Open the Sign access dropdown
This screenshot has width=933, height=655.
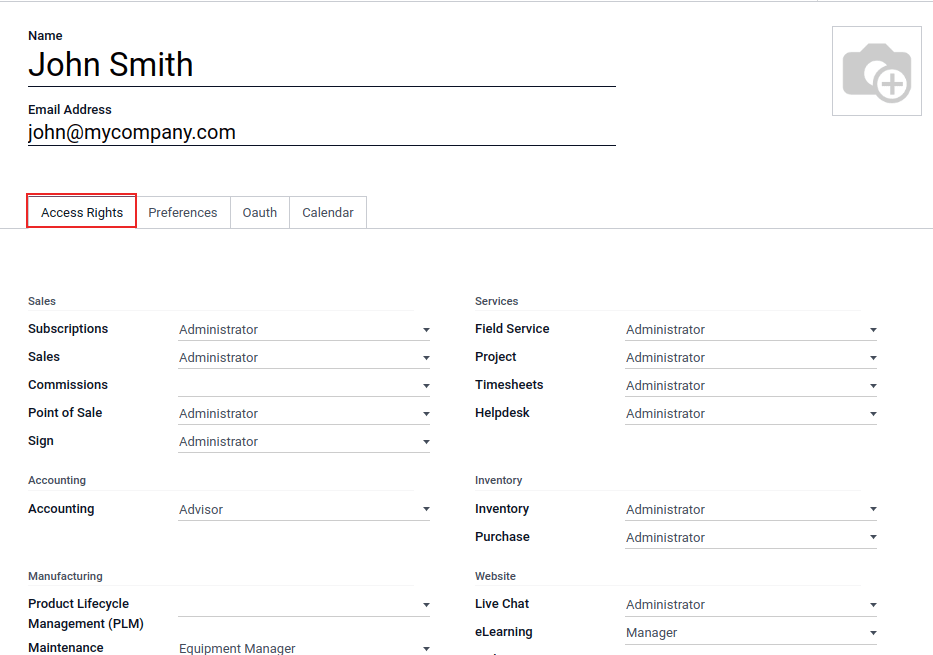303,442
